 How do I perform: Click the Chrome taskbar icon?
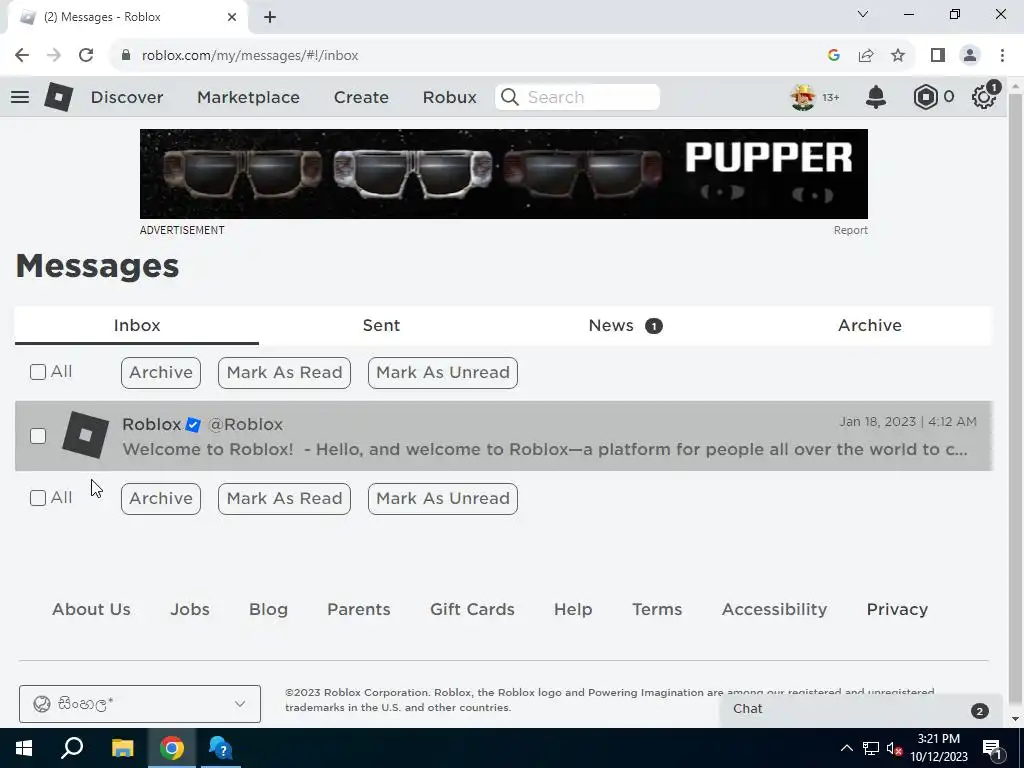point(172,748)
